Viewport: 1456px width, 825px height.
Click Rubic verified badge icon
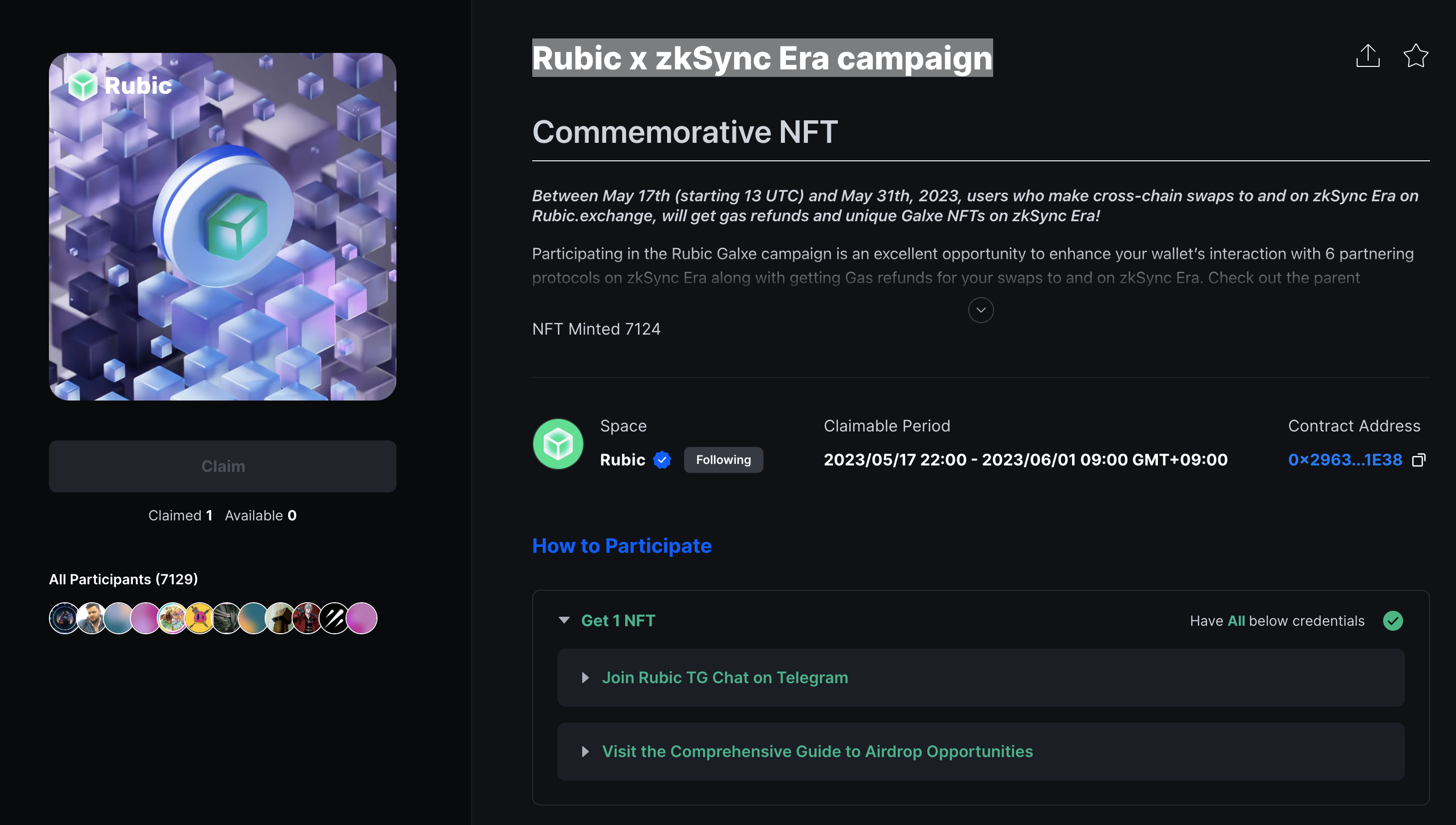[x=662, y=459]
